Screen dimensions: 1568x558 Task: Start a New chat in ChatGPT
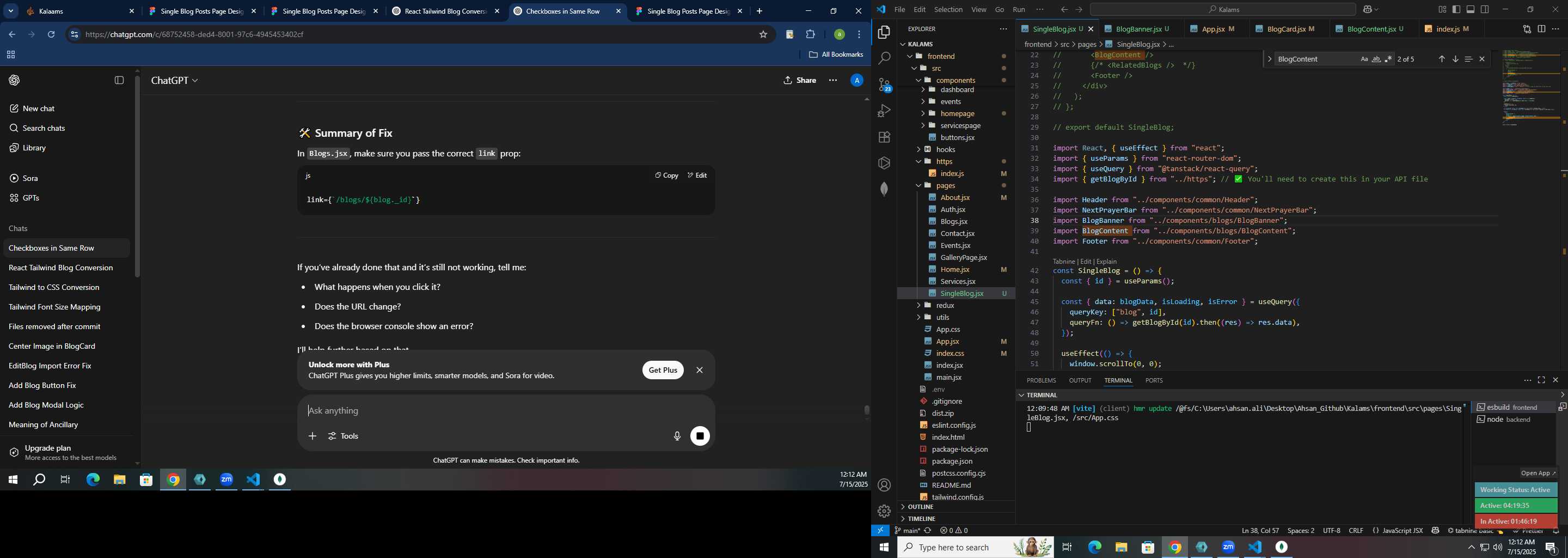32,108
